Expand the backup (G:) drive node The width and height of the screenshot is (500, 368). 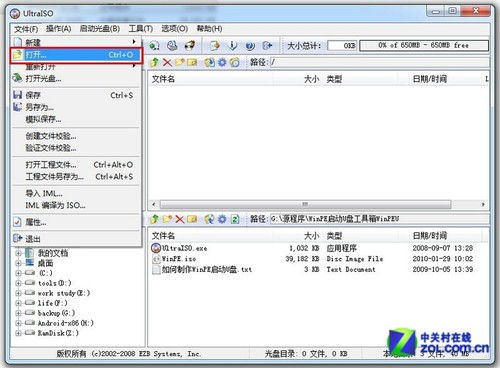coord(19,313)
